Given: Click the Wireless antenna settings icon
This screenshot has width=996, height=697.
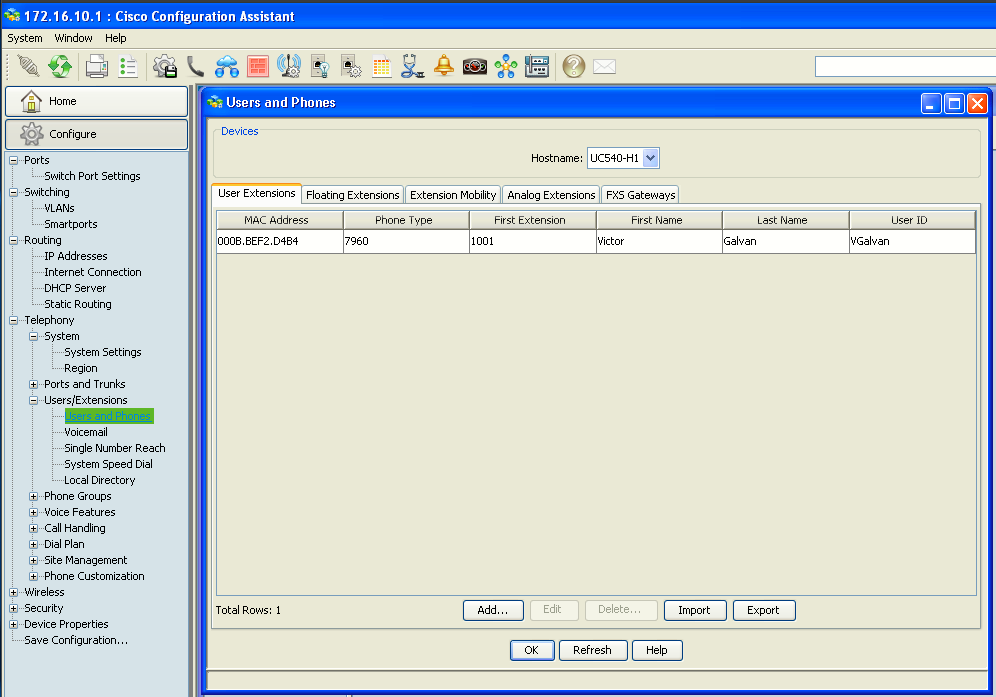Looking at the screenshot, I should tap(289, 66).
